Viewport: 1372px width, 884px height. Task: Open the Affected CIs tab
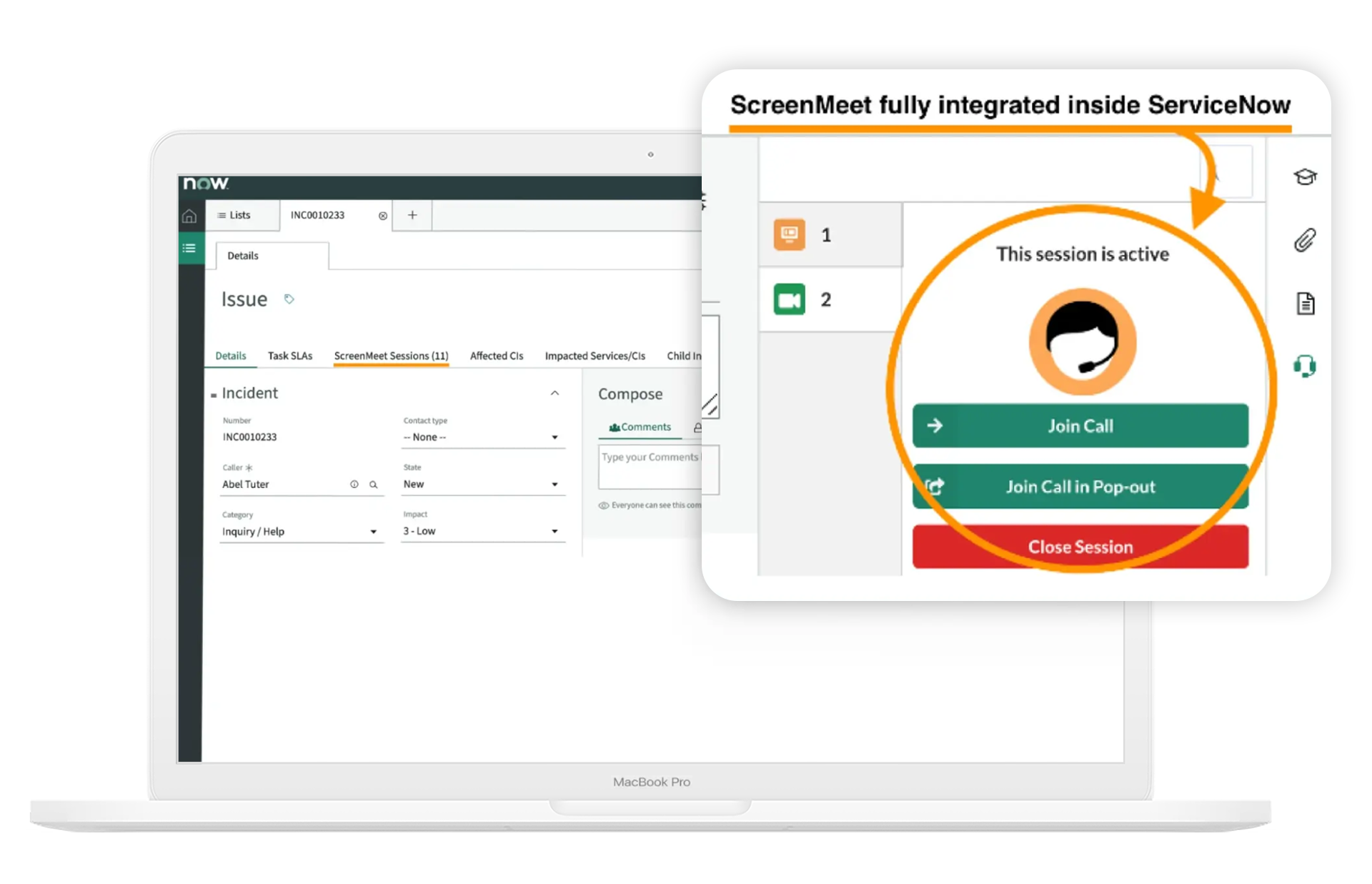tap(497, 356)
